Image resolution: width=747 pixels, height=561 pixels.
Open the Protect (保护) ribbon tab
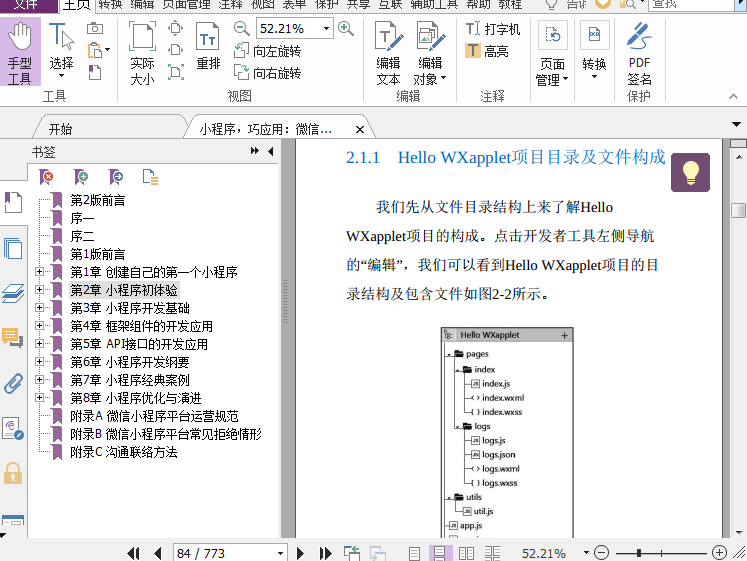coord(326,5)
